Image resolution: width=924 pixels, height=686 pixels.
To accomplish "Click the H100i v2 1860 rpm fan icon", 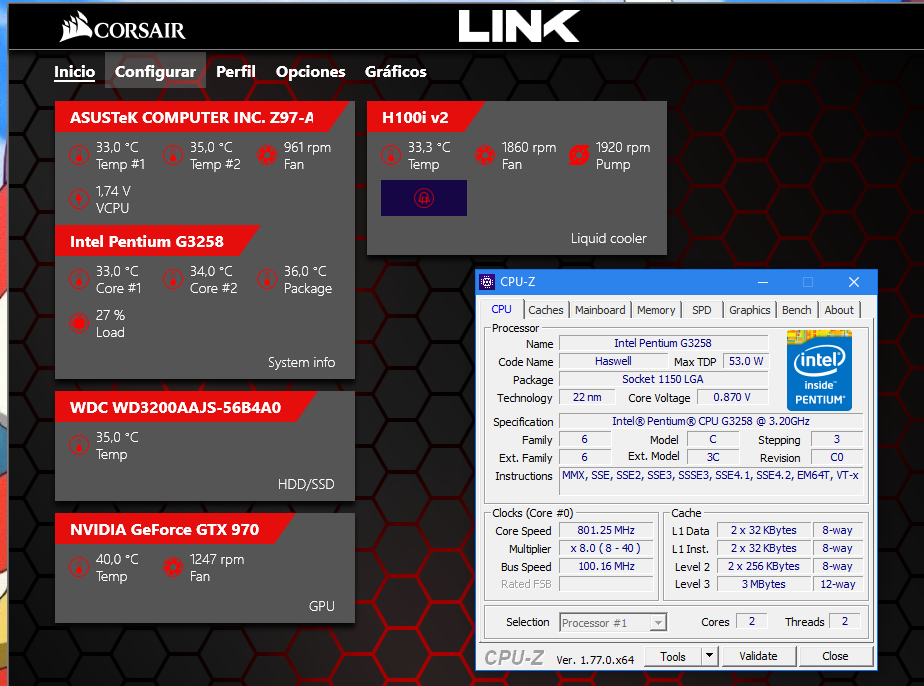I will [485, 156].
